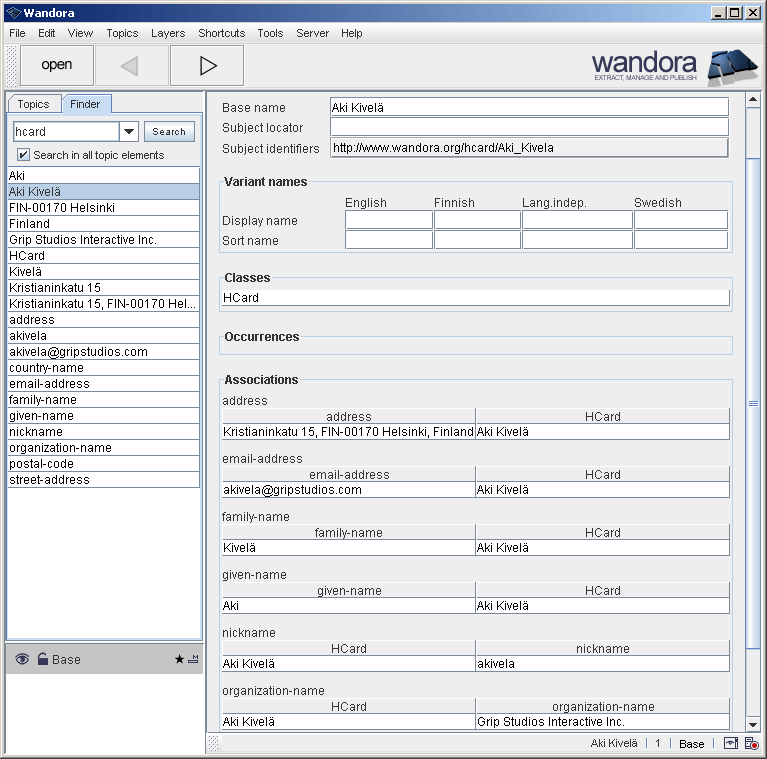This screenshot has width=767, height=759.
Task: Open the View menu
Action: 80,33
